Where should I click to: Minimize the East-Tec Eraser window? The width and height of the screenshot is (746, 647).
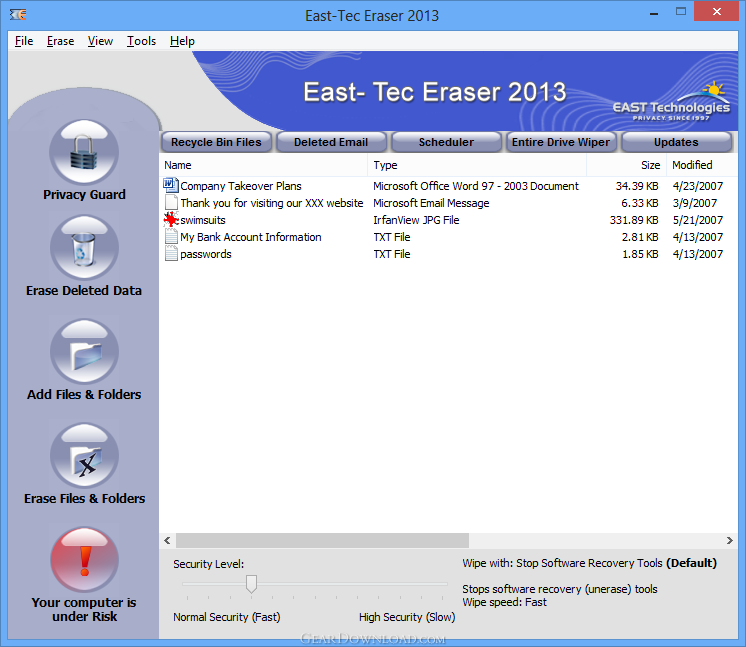[x=654, y=13]
